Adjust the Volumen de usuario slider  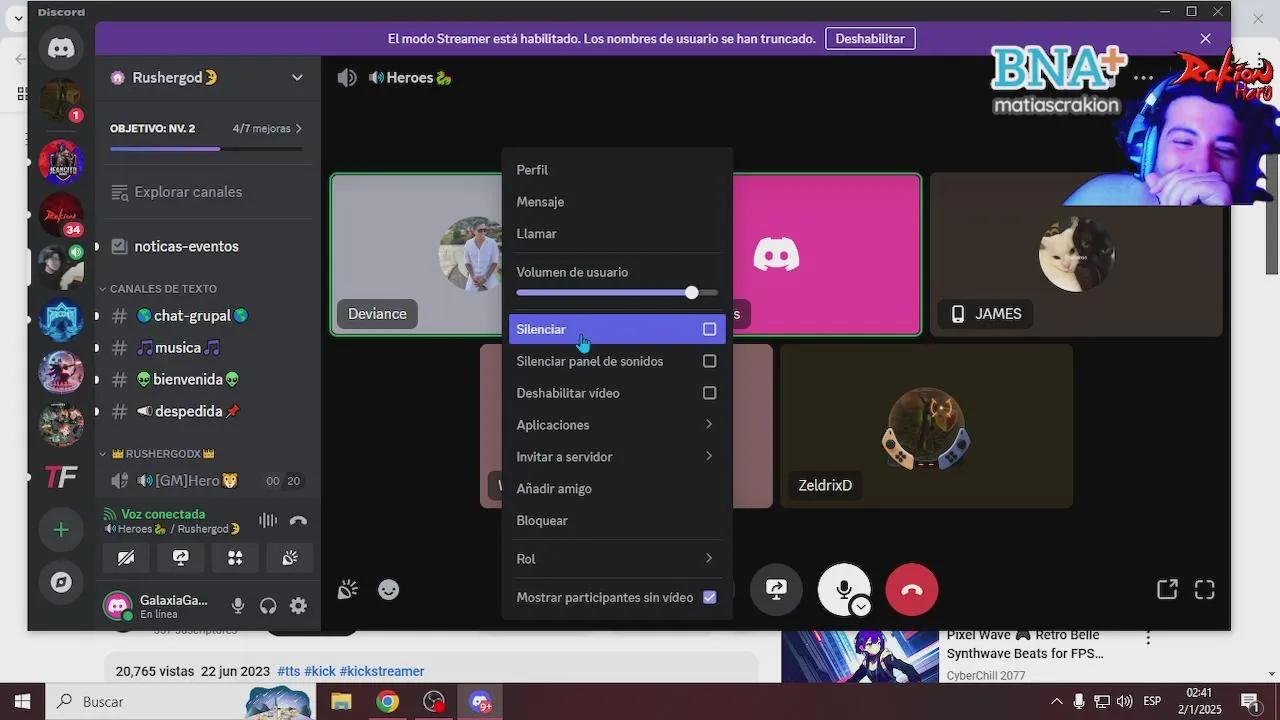(692, 293)
